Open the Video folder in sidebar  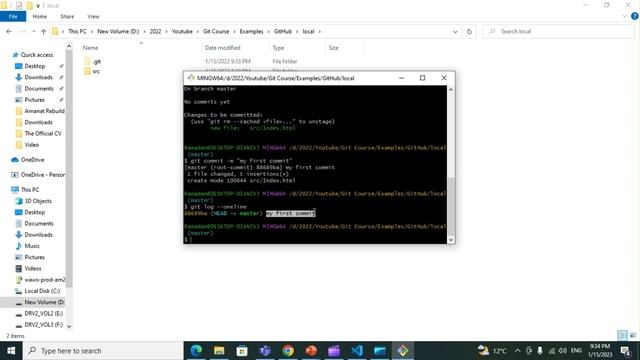pos(31,145)
